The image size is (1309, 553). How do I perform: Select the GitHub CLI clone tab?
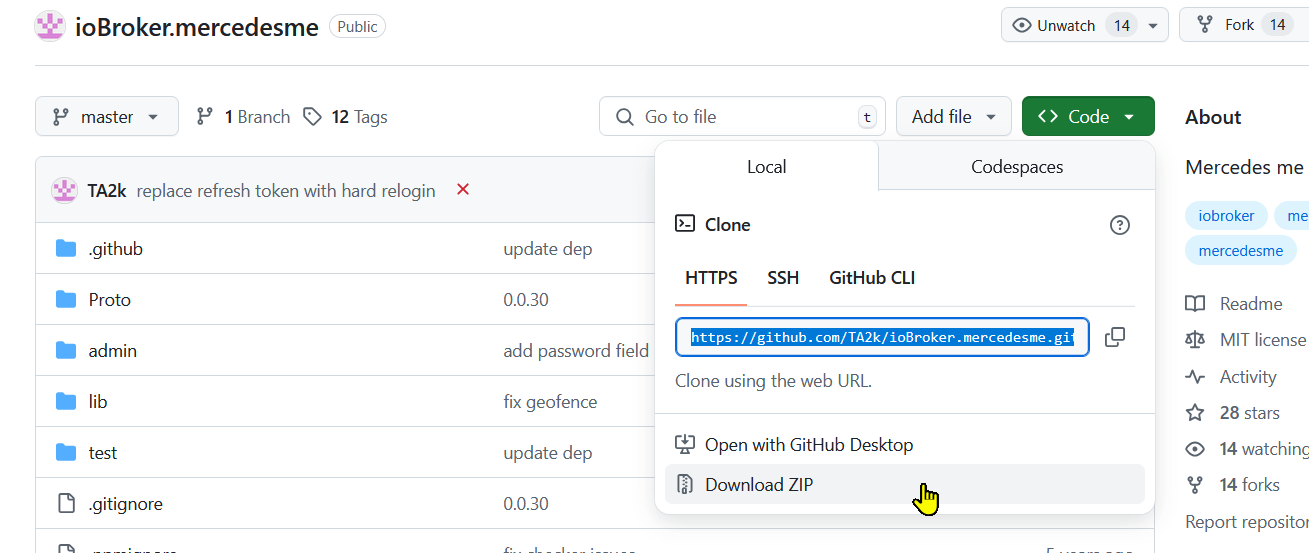872,278
